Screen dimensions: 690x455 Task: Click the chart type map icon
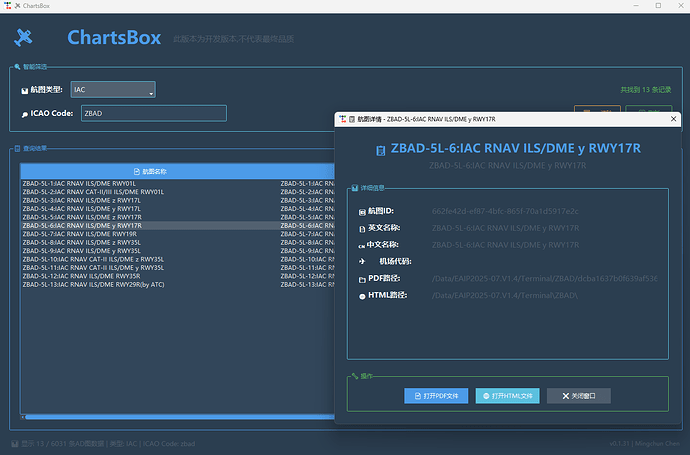click(24, 91)
